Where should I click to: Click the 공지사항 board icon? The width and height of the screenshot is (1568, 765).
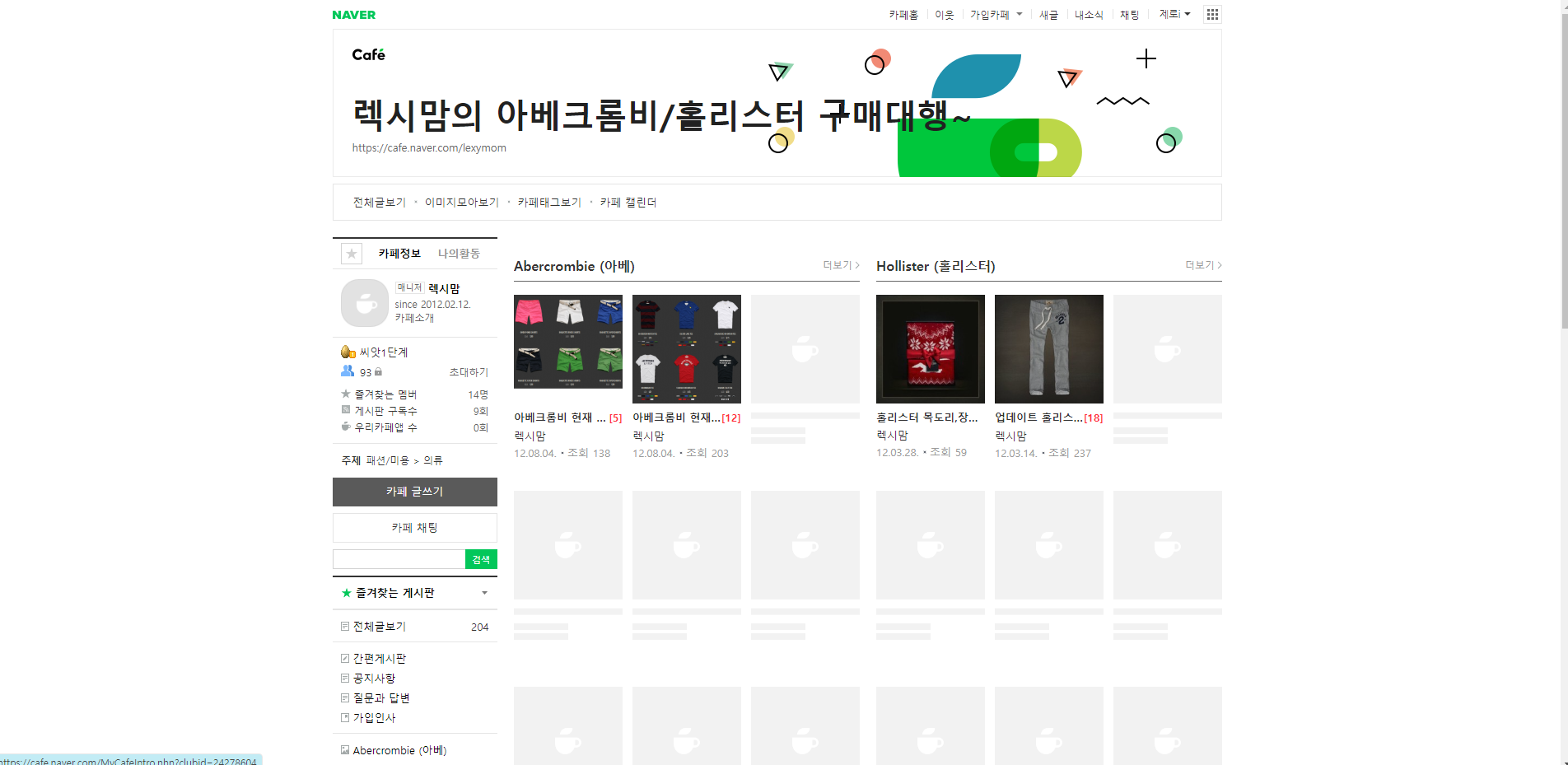click(345, 679)
